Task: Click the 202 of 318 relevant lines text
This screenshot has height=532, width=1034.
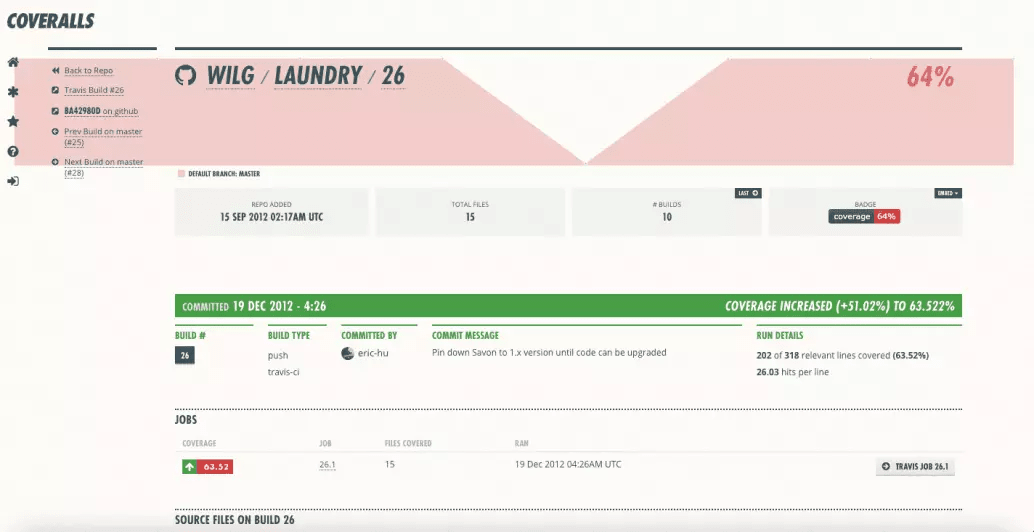Action: point(842,355)
